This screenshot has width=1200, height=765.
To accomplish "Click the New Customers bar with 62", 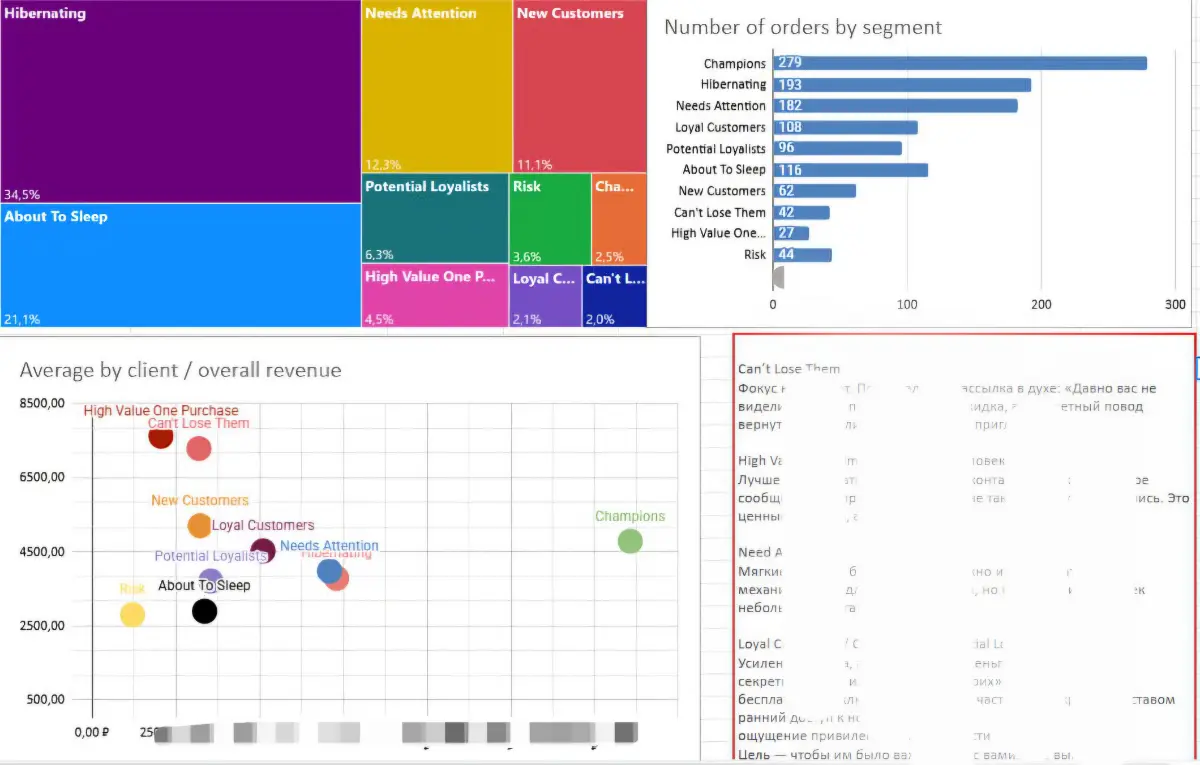I will pos(814,191).
